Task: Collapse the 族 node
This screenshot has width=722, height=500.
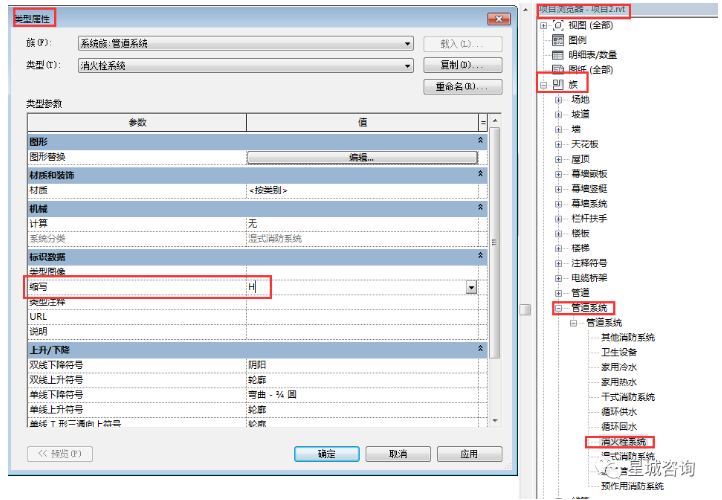Action: (544, 85)
